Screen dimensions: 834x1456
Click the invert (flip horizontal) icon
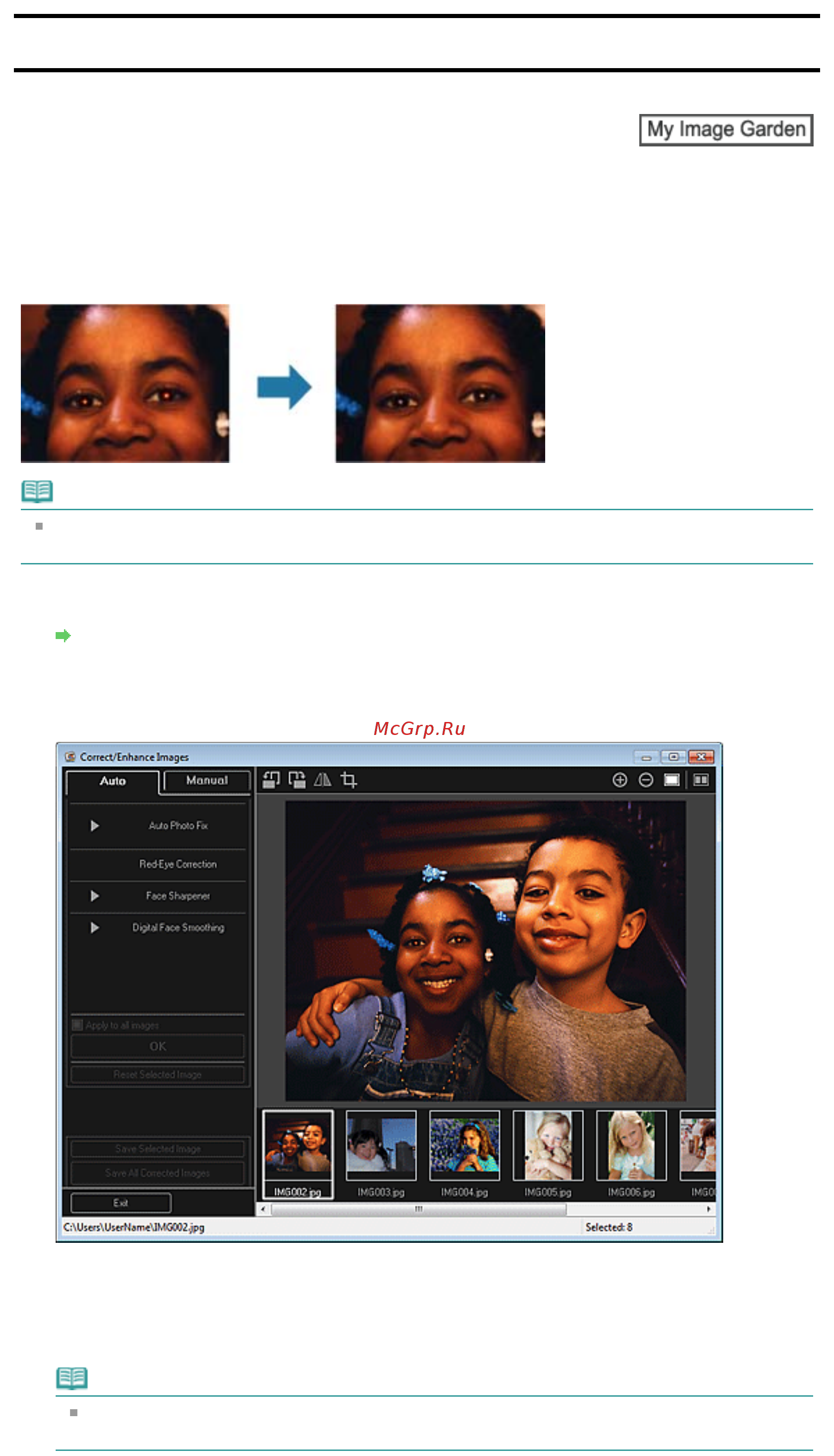tap(323, 780)
